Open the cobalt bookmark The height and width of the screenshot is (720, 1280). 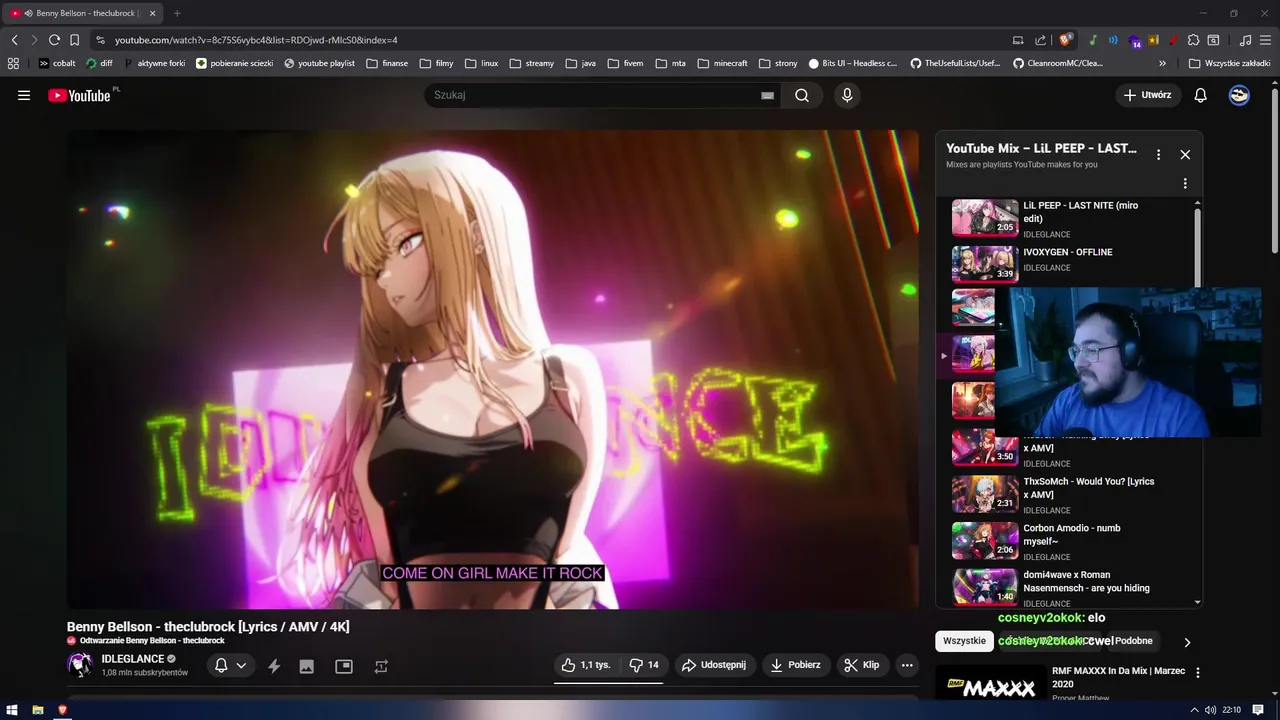point(56,63)
